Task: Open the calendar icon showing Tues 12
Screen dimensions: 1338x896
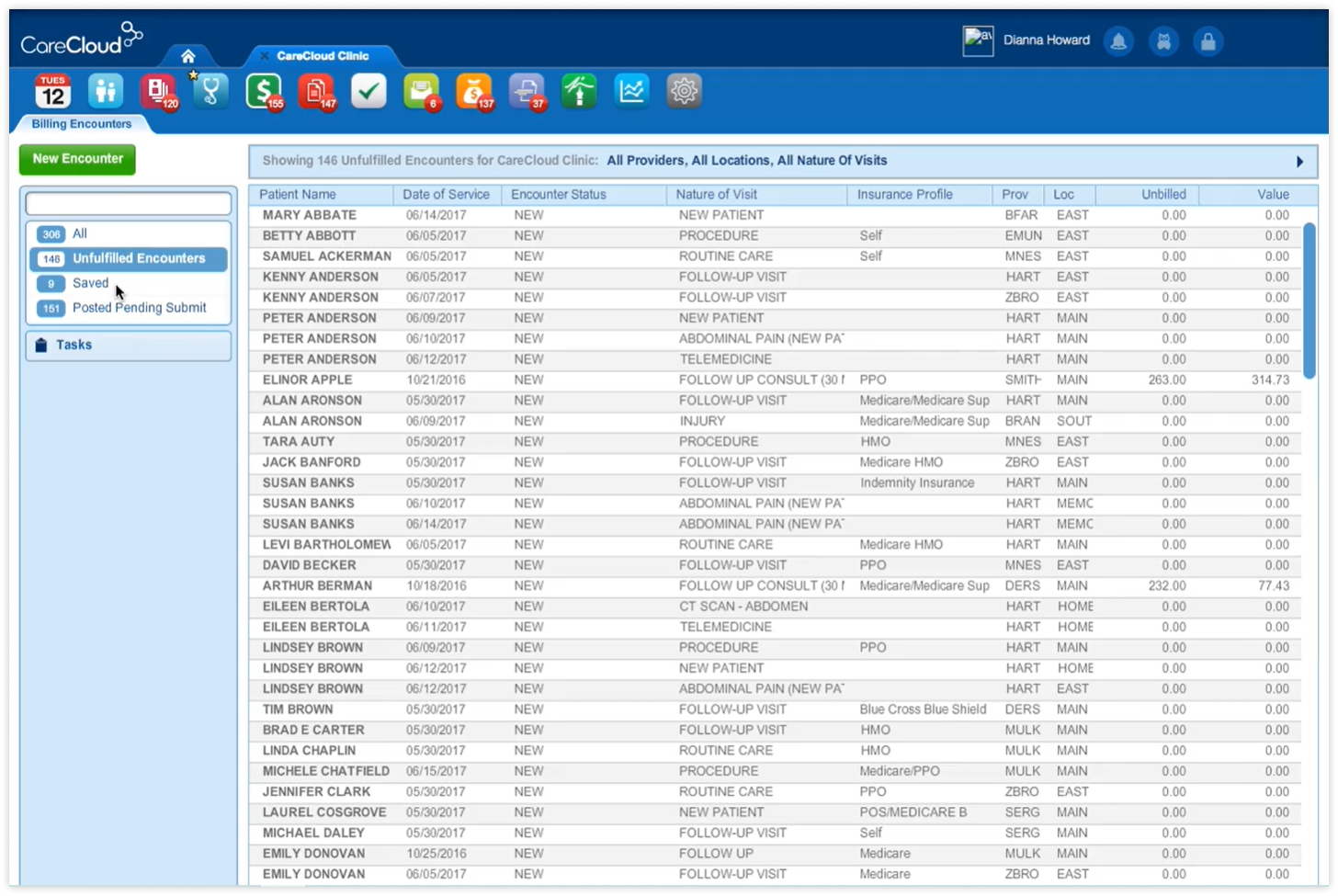Action: (x=53, y=91)
